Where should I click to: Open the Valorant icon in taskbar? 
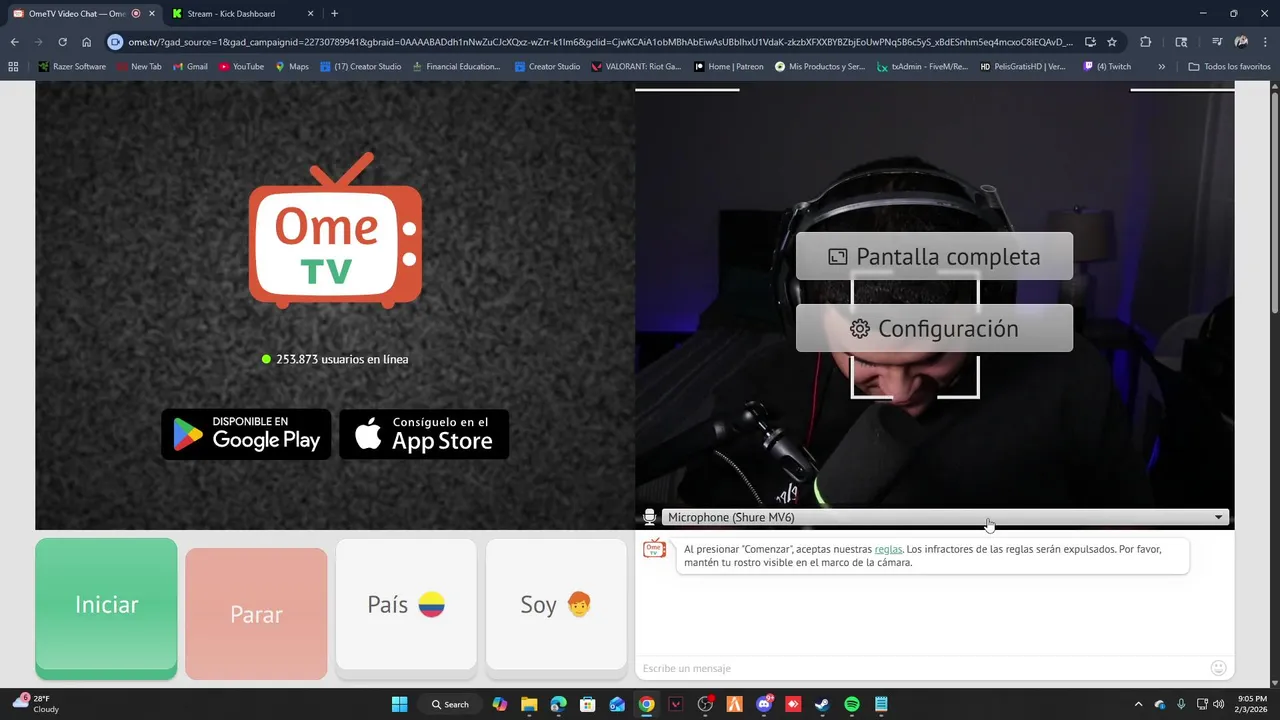(x=676, y=704)
